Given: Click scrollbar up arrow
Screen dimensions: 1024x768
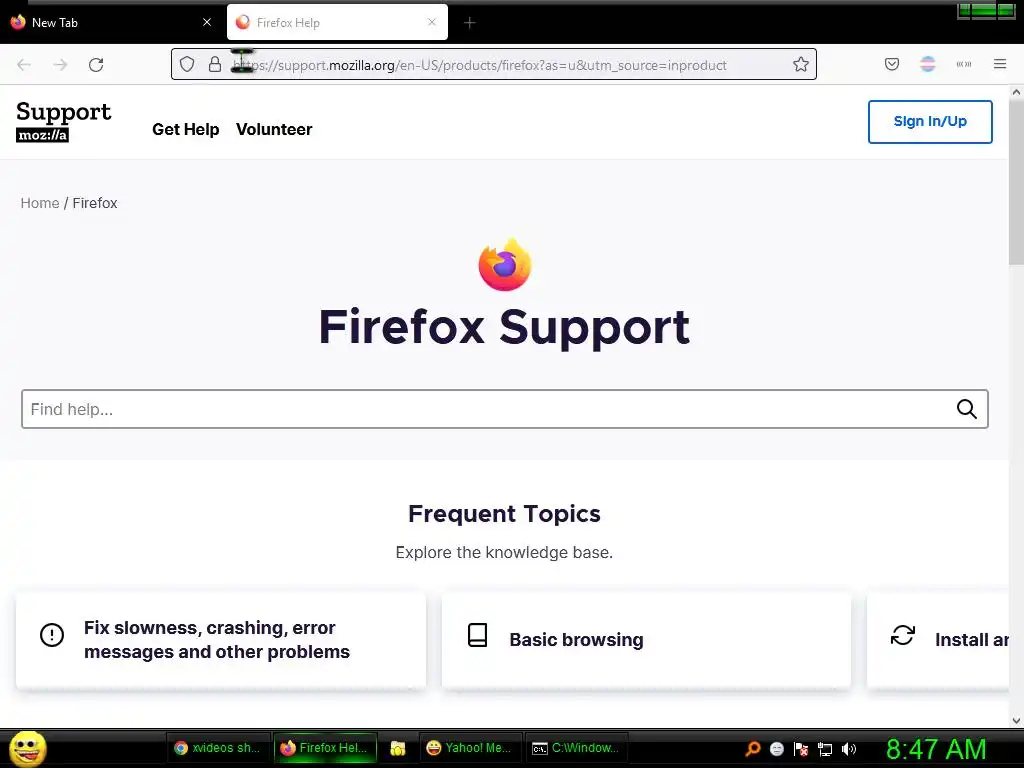Looking at the screenshot, I should click(1016, 93).
